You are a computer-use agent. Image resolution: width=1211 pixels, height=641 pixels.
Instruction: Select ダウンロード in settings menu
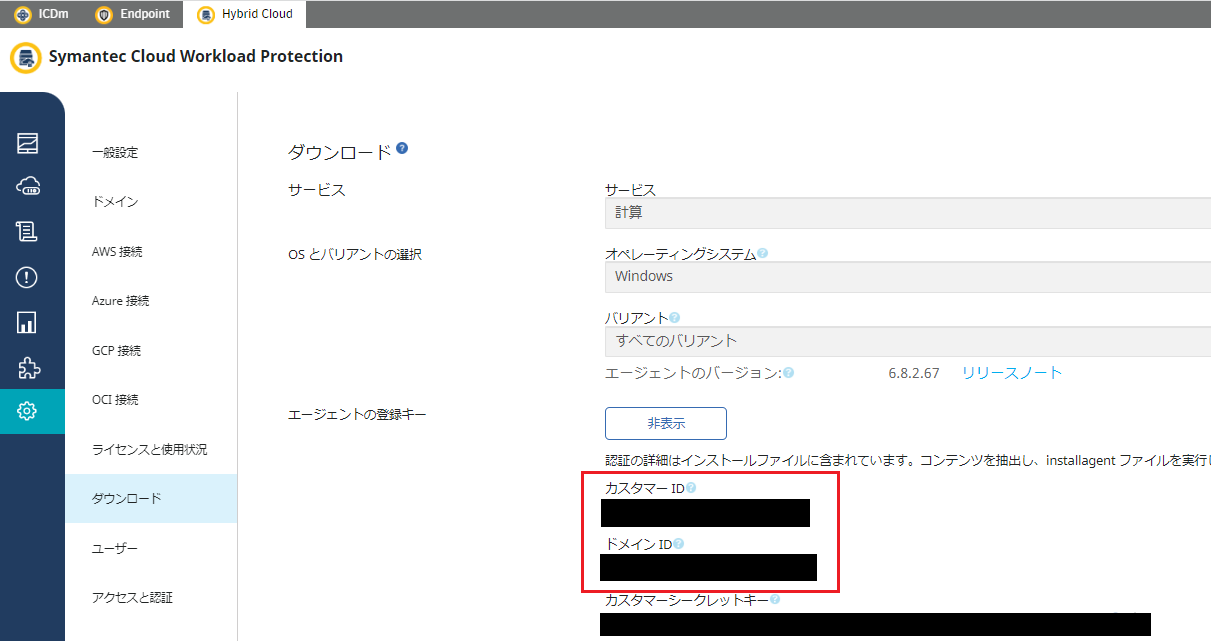[151, 498]
